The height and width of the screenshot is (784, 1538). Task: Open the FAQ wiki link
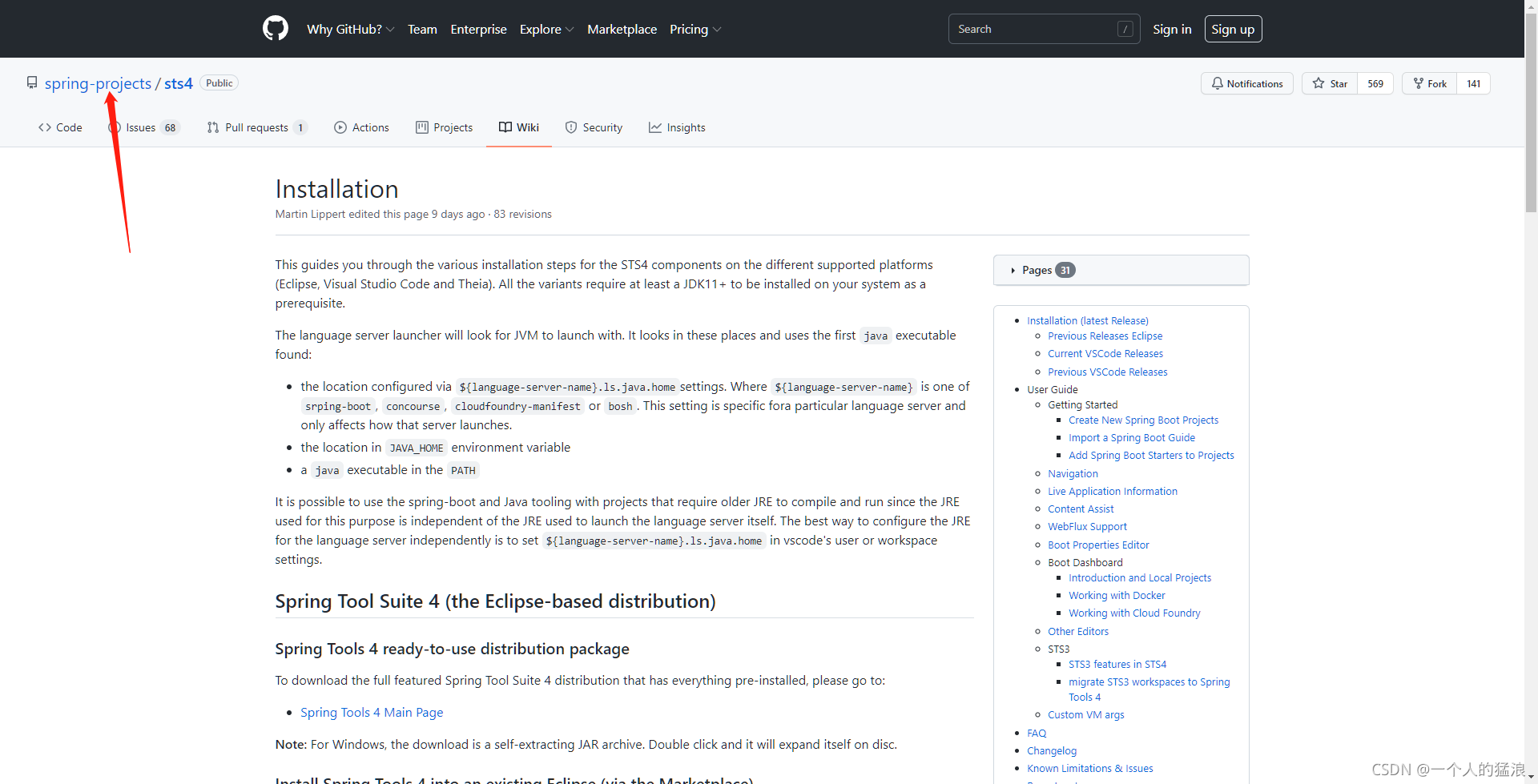tap(1037, 734)
